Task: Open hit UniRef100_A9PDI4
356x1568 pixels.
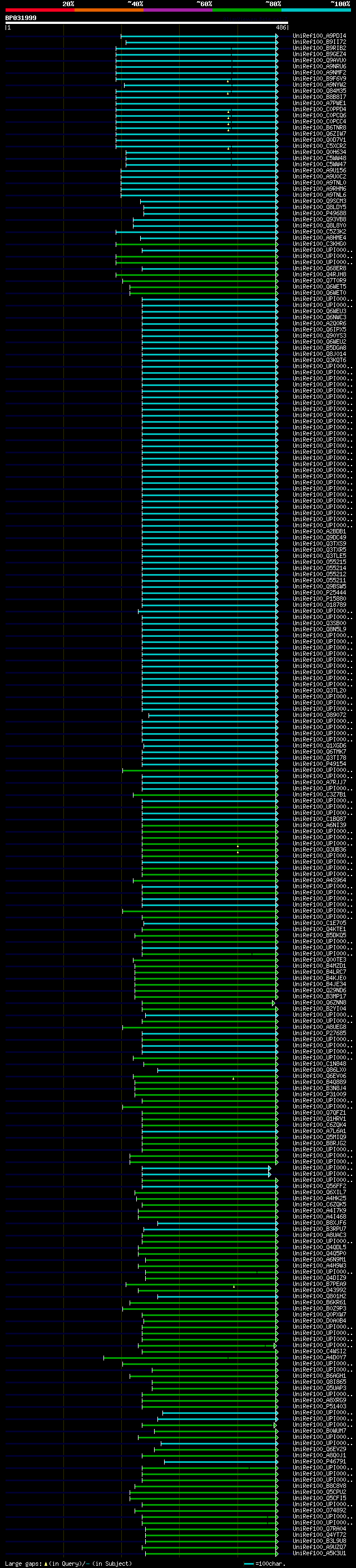Action: [x=319, y=36]
